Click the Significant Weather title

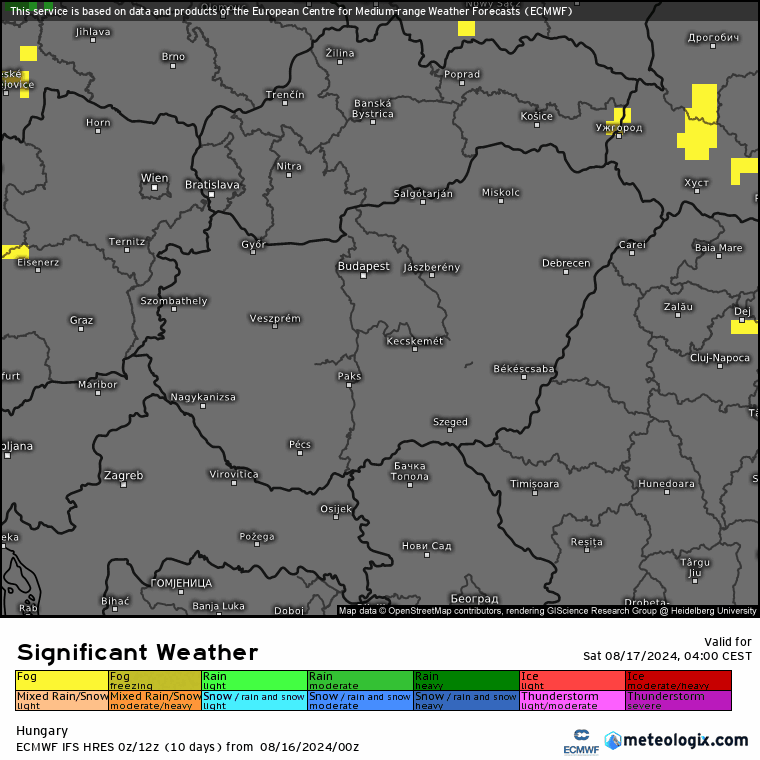(x=137, y=653)
